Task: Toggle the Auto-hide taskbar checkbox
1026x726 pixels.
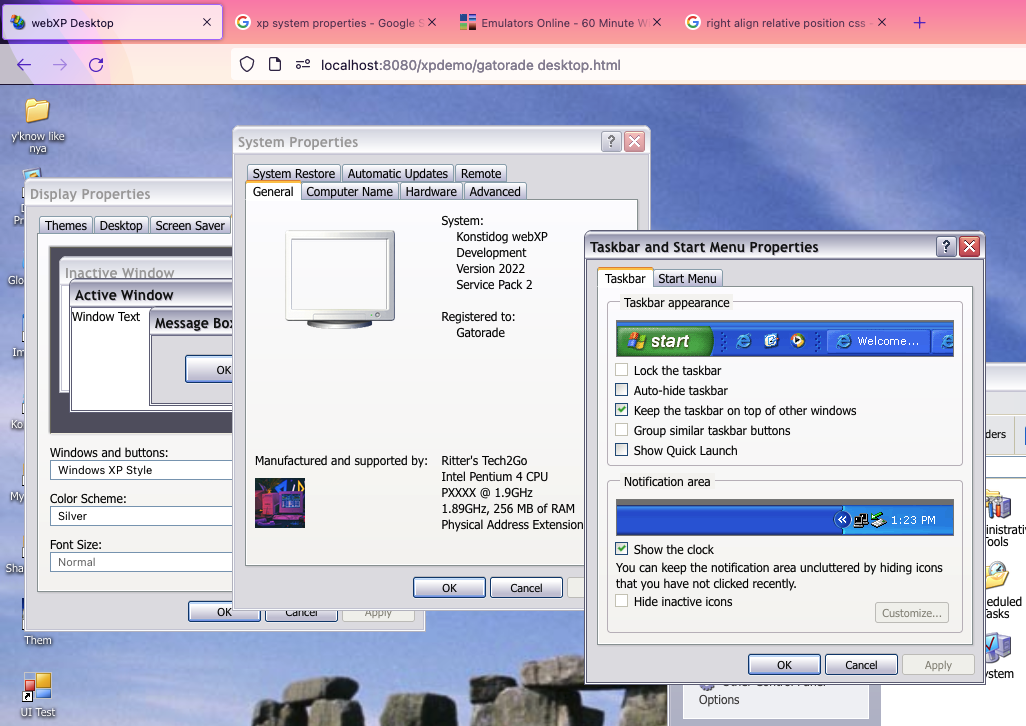Action: (622, 391)
